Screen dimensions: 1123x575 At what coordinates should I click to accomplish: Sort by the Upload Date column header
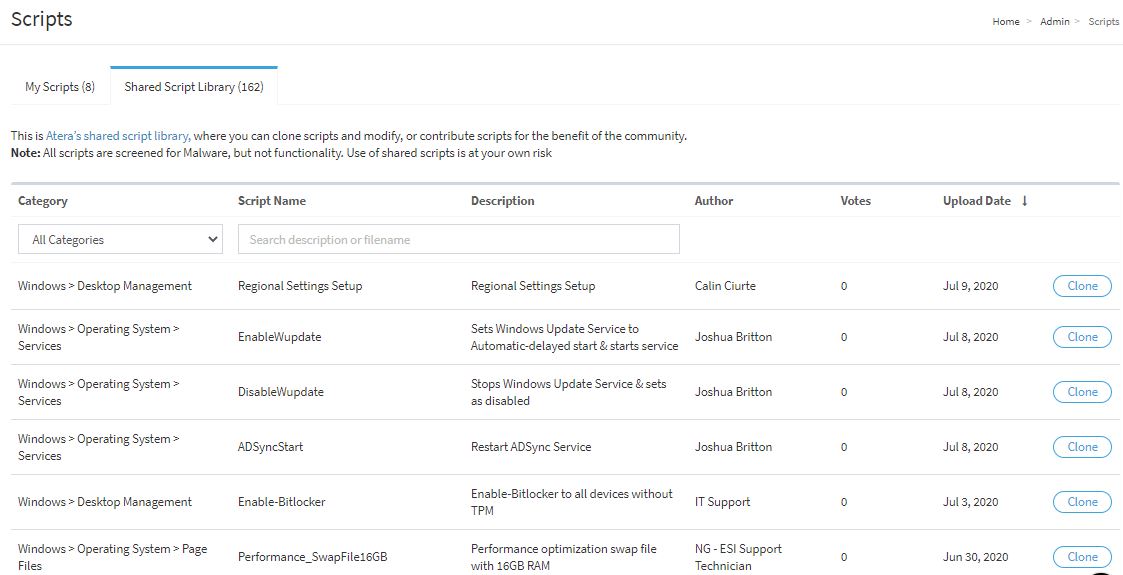pyautogui.click(x=977, y=201)
